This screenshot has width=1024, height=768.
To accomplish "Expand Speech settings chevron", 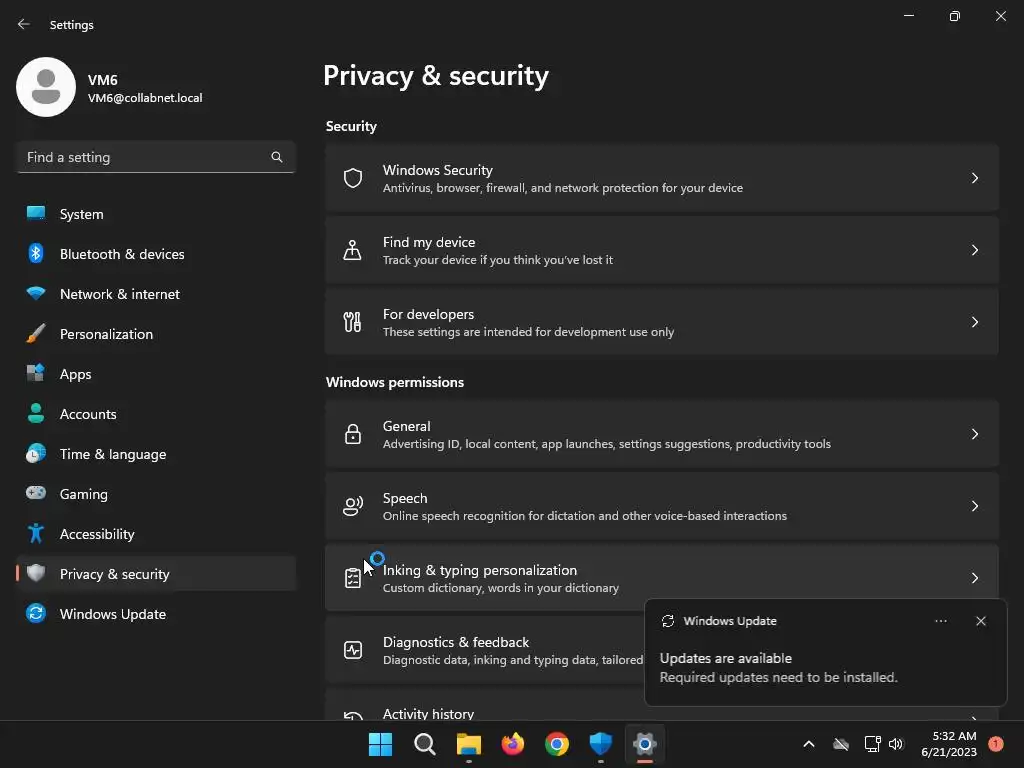I will [974, 506].
